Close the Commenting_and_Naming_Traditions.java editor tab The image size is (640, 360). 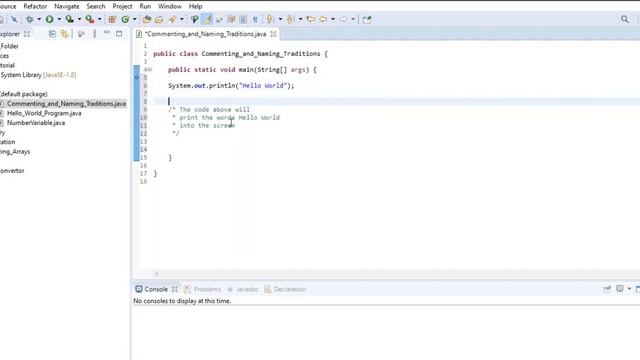pyautogui.click(x=273, y=34)
